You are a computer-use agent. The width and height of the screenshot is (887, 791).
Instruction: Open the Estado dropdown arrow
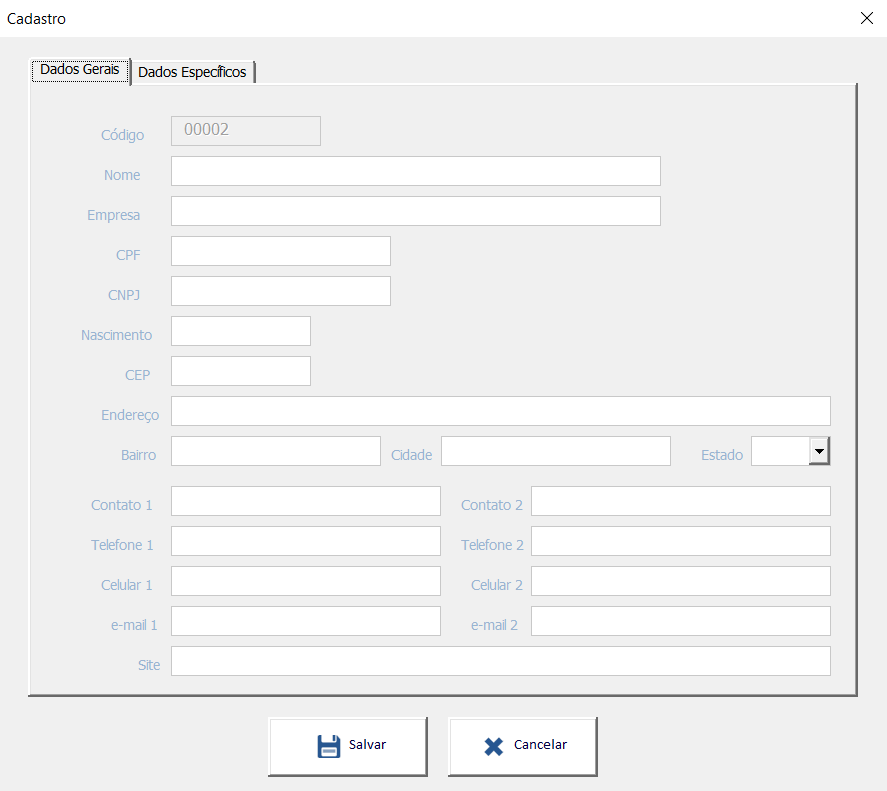819,451
